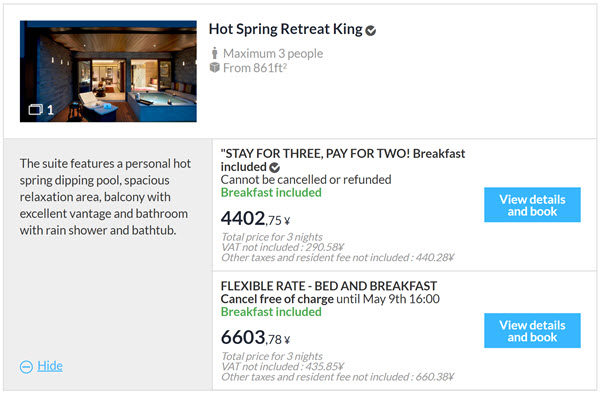Click the Flexible Rate - Bed and Breakfast heading

point(329,286)
